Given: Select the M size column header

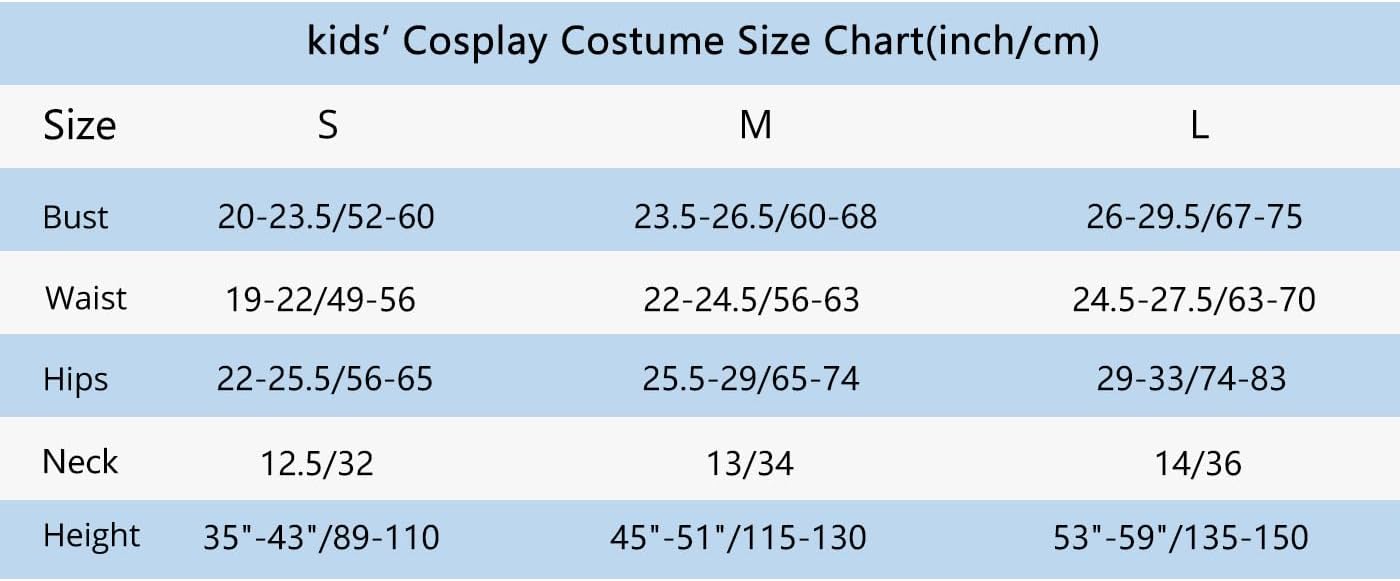Looking at the screenshot, I should [755, 126].
